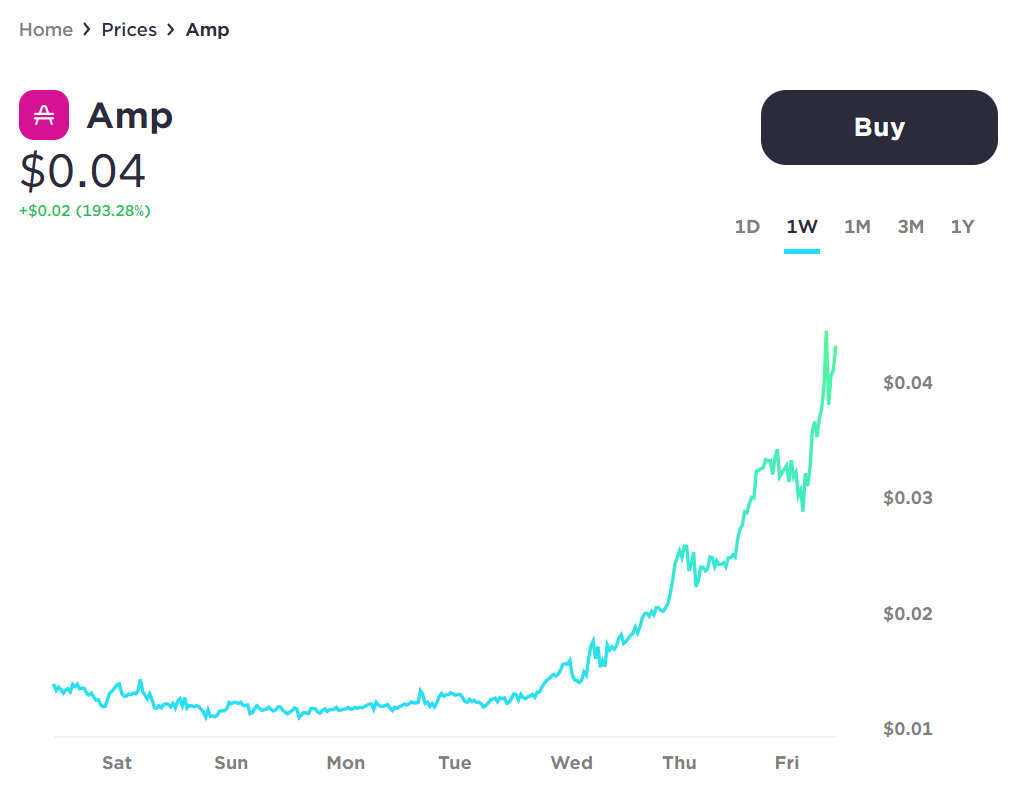View the 1Y price chart
The image size is (1027, 805).
(962, 227)
